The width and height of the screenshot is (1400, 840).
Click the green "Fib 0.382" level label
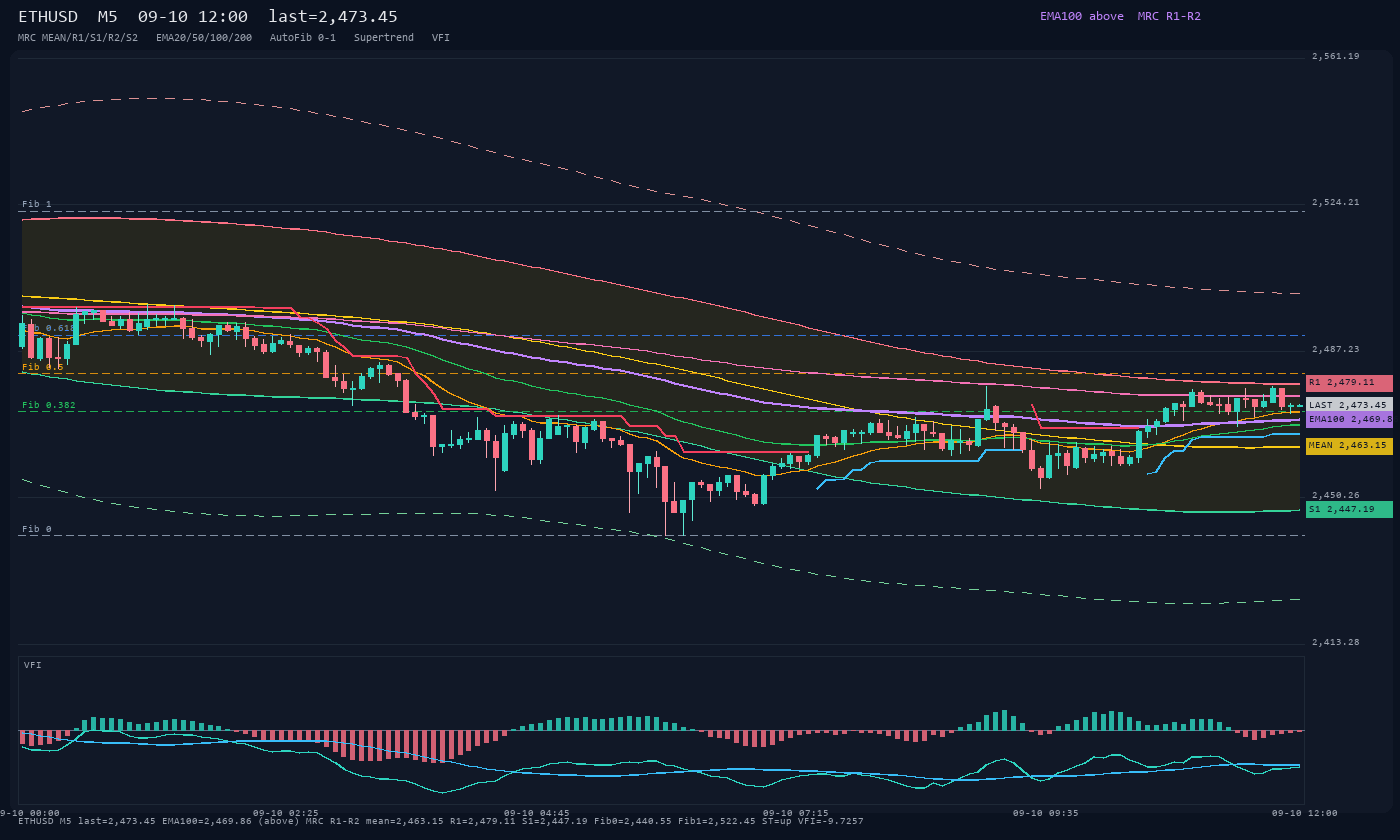pos(49,405)
